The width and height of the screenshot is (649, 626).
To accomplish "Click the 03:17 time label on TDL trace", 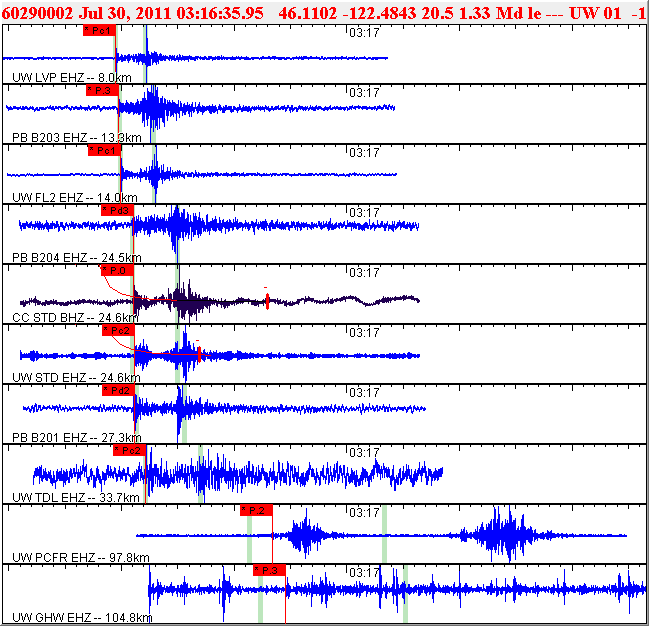I will (364, 453).
